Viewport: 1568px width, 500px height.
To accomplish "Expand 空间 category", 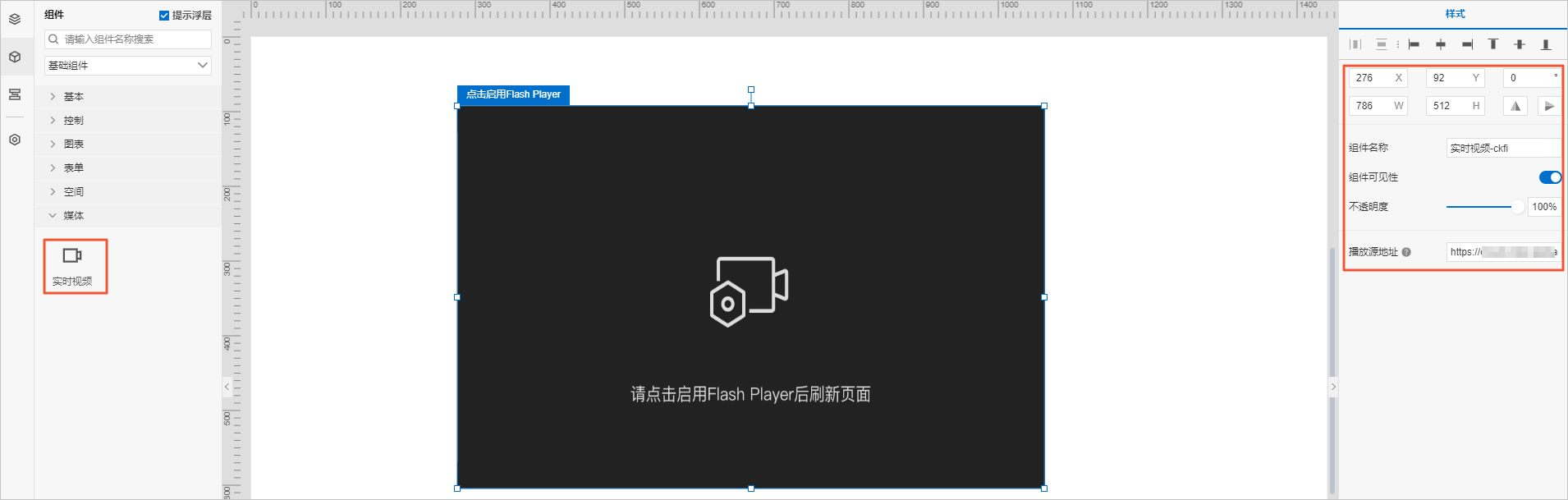I will [128, 192].
